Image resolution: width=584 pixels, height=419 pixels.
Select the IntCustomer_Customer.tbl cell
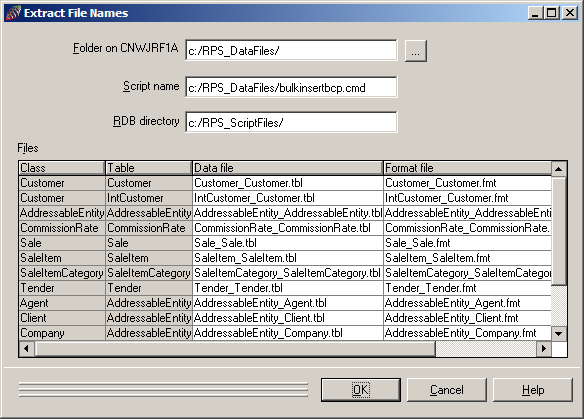click(x=288, y=198)
